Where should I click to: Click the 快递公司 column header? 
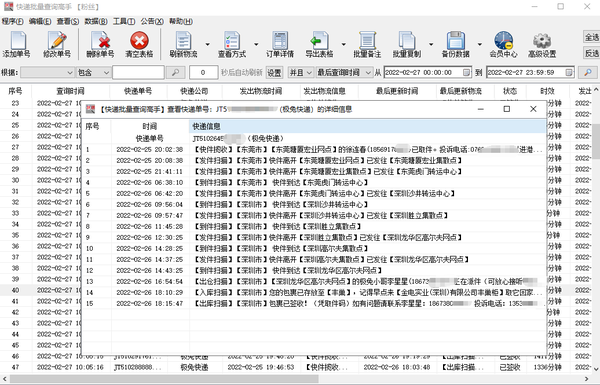(194, 91)
